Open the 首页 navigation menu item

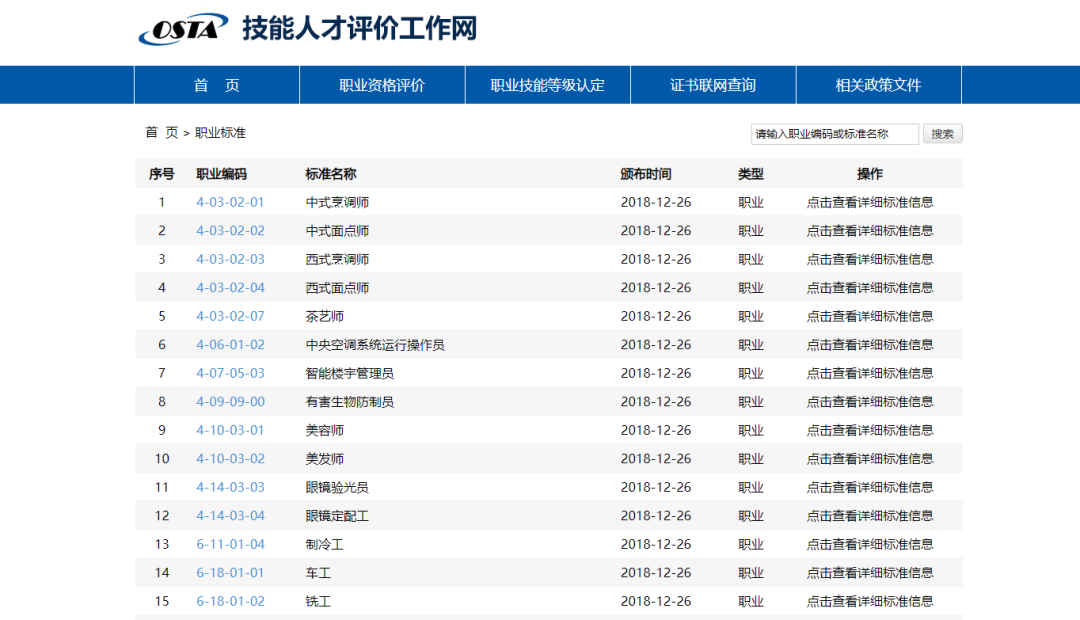tap(216, 85)
